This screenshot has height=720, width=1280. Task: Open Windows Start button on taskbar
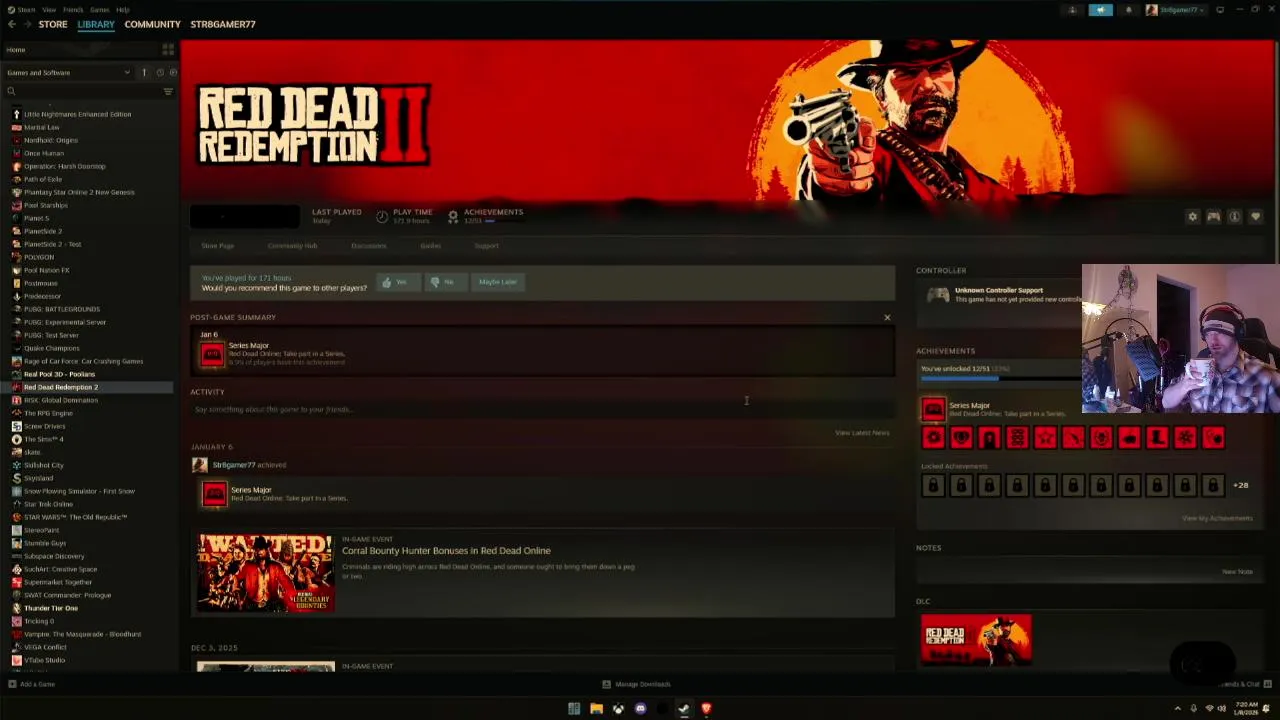pos(574,708)
